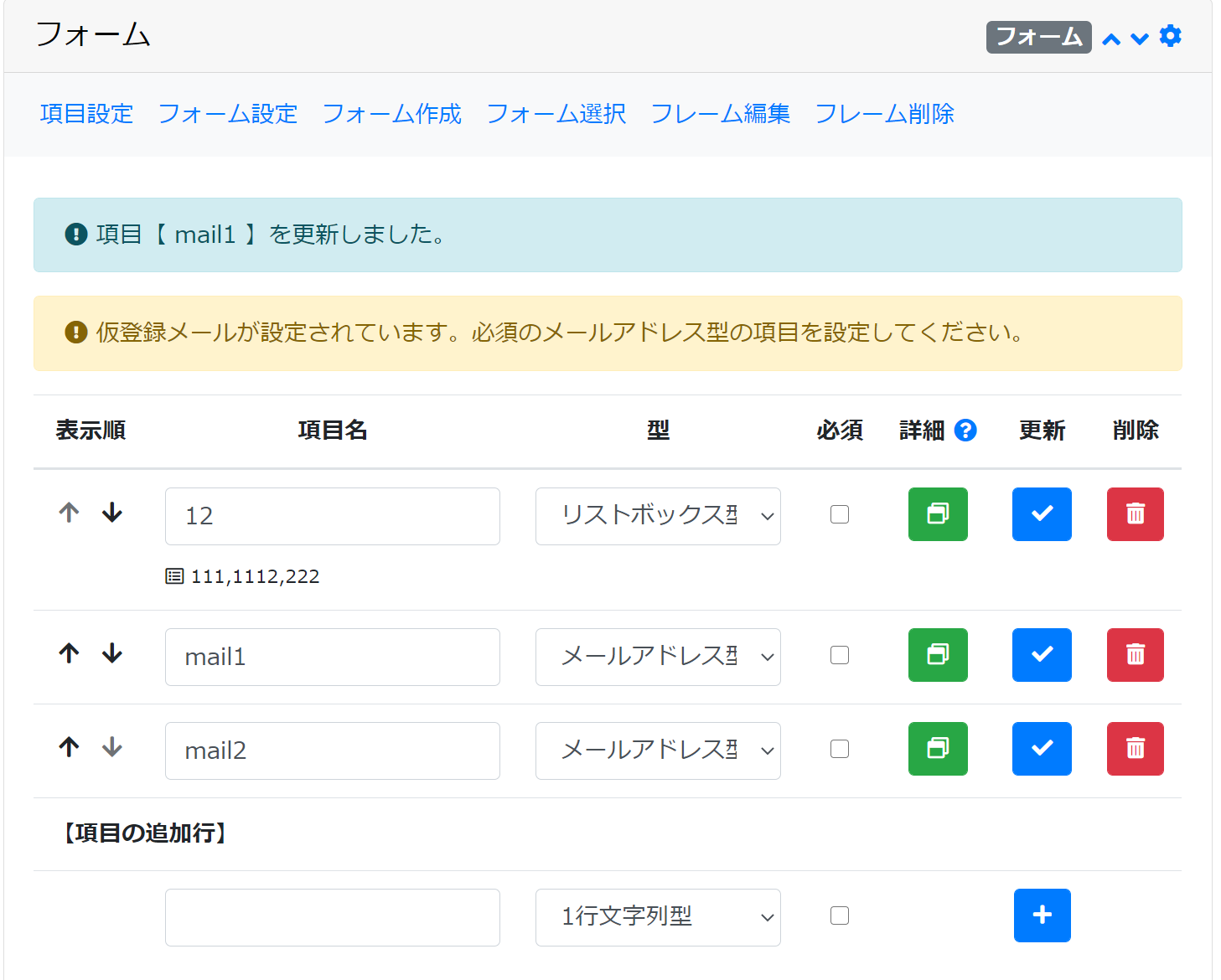Delete the mail1 item via trash icon
1221x980 pixels.
tap(1135, 655)
